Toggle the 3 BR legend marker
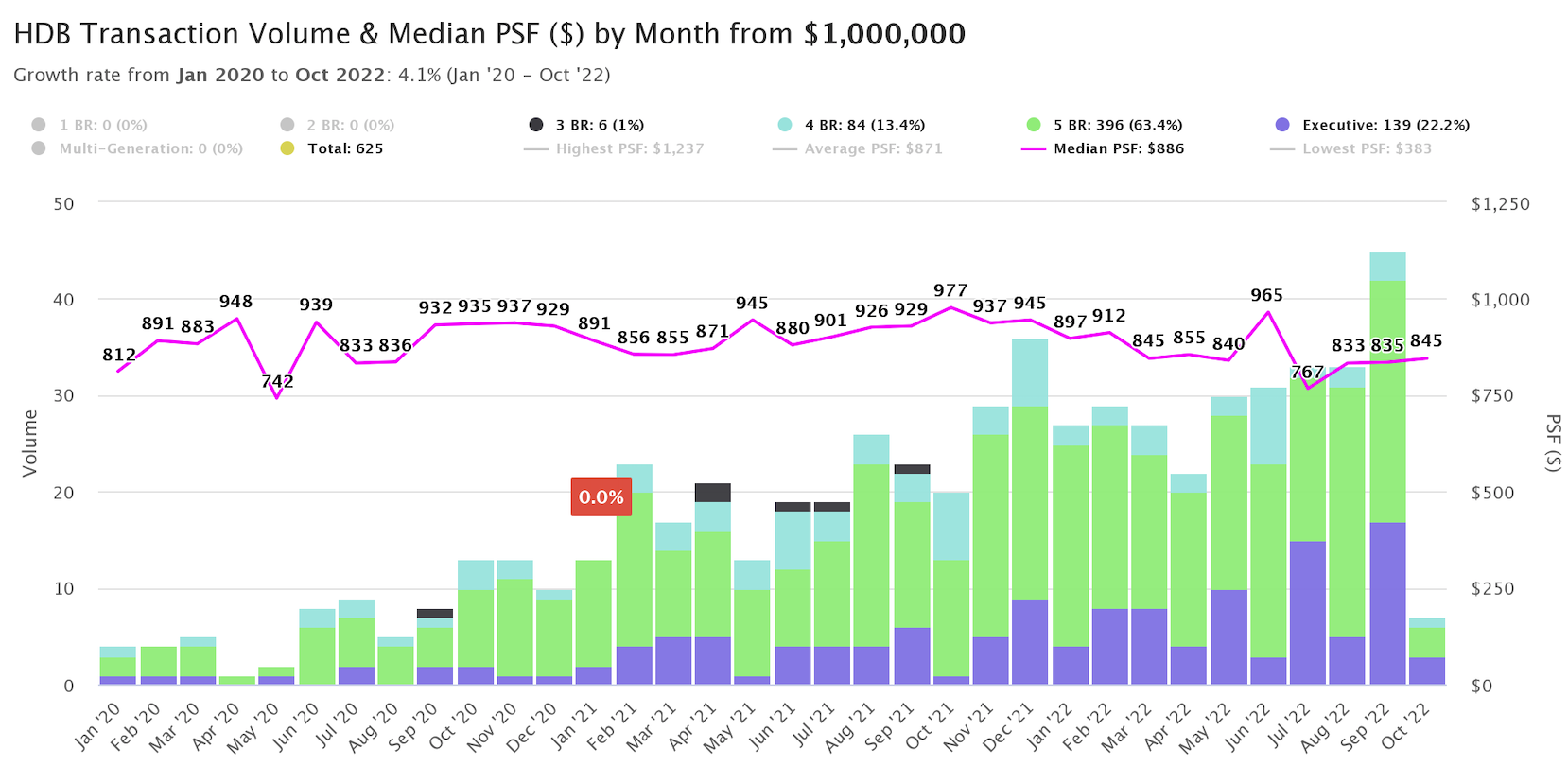Image resolution: width=1568 pixels, height=783 pixels. pos(536,125)
